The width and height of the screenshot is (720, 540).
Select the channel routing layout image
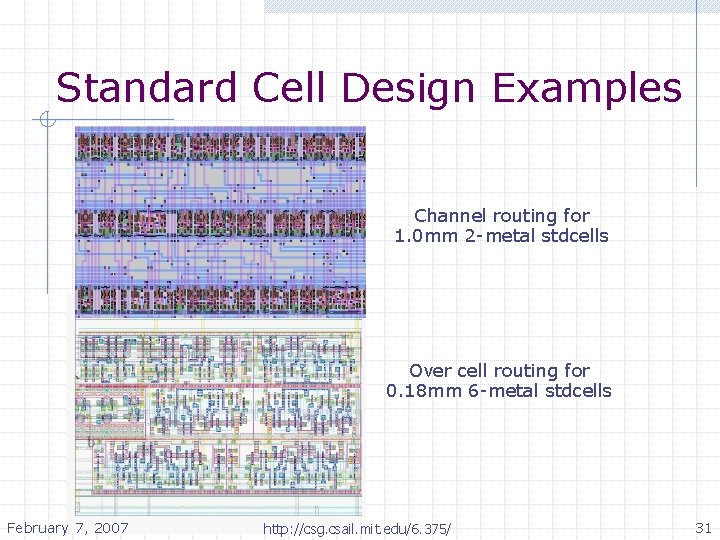220,222
